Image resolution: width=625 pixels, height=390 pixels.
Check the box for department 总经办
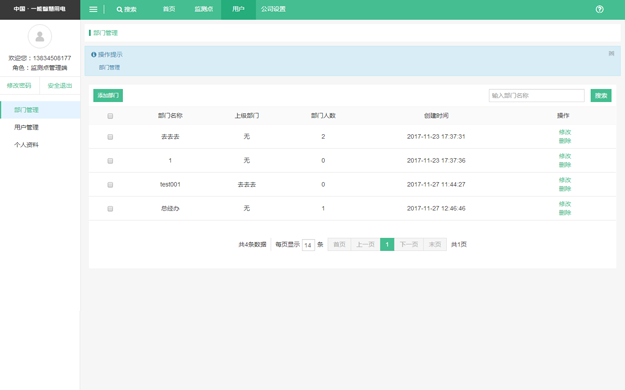point(110,209)
